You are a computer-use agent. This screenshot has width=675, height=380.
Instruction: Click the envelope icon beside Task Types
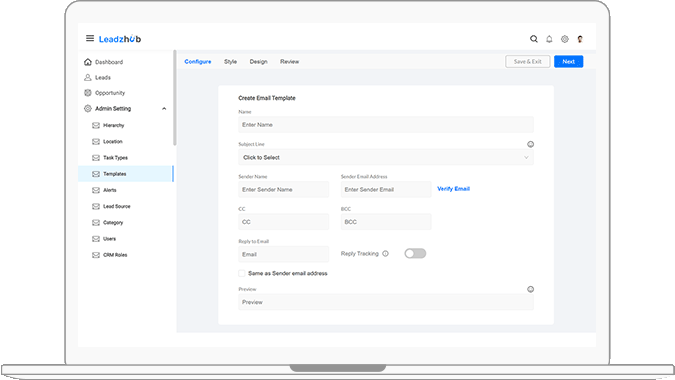click(96, 158)
